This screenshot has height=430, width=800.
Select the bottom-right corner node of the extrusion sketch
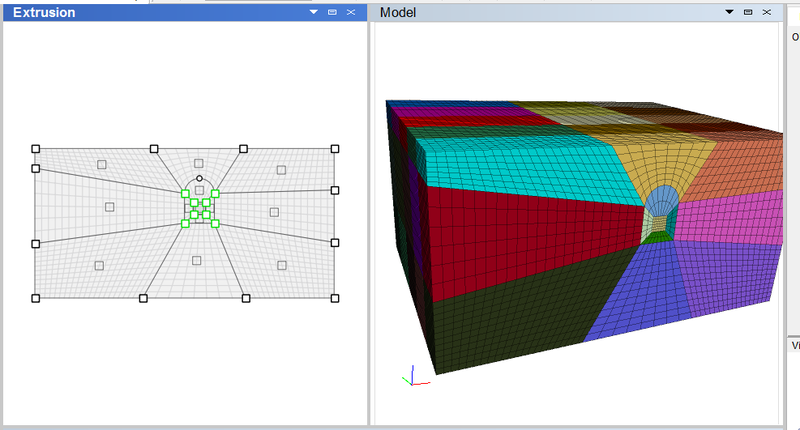pyautogui.click(x=335, y=298)
